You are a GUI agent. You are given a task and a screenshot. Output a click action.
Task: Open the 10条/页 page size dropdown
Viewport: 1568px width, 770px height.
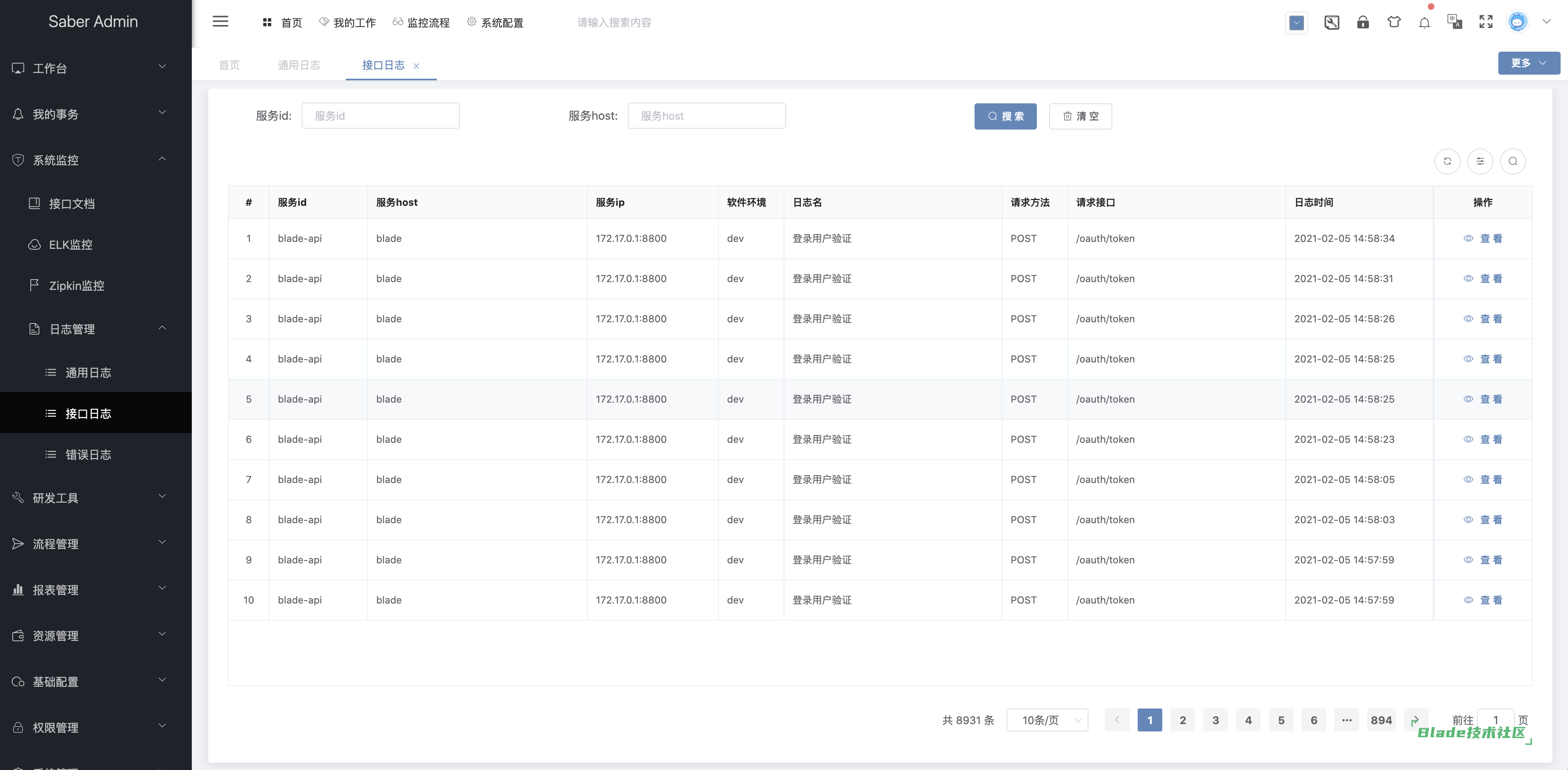[1047, 720]
